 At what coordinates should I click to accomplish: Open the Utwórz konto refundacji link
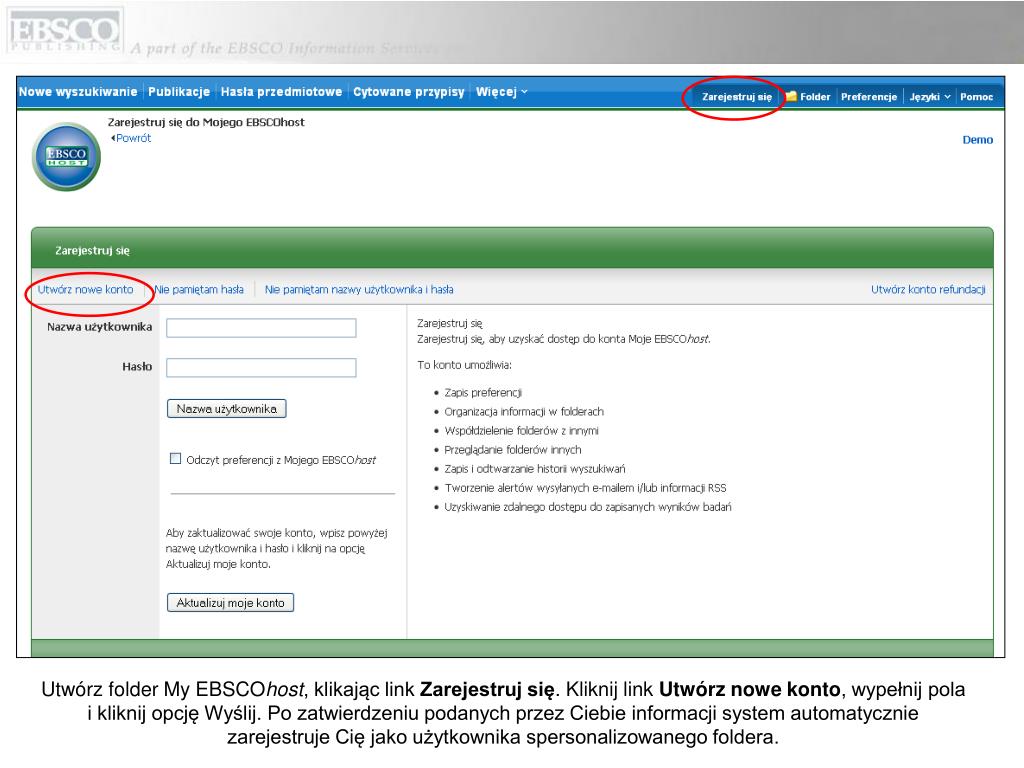point(928,289)
